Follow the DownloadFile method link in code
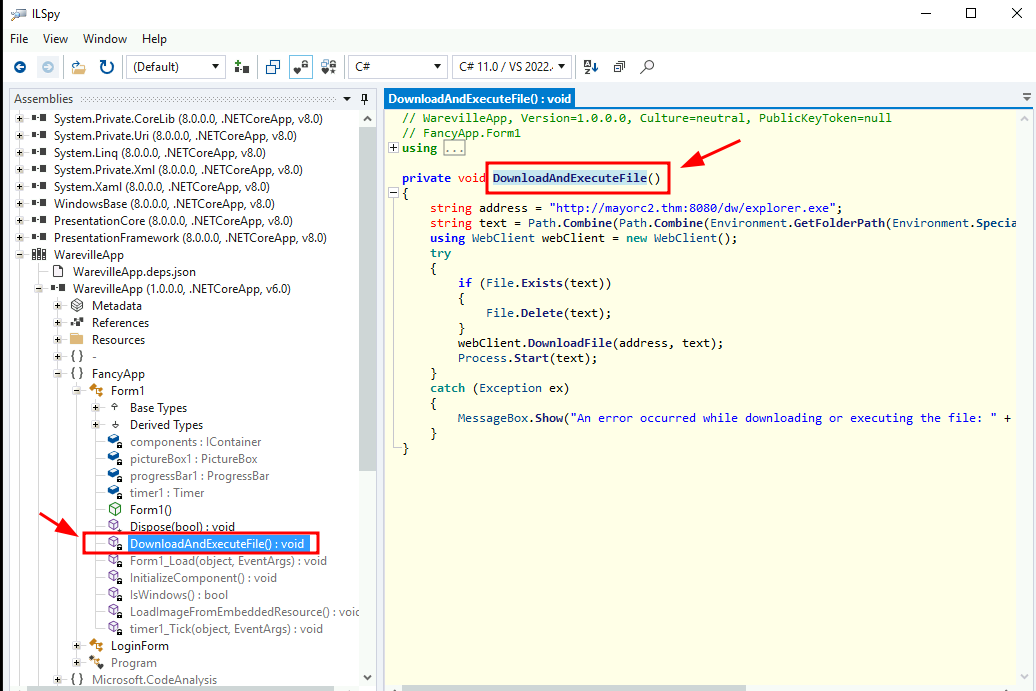 pyautogui.click(x=570, y=343)
